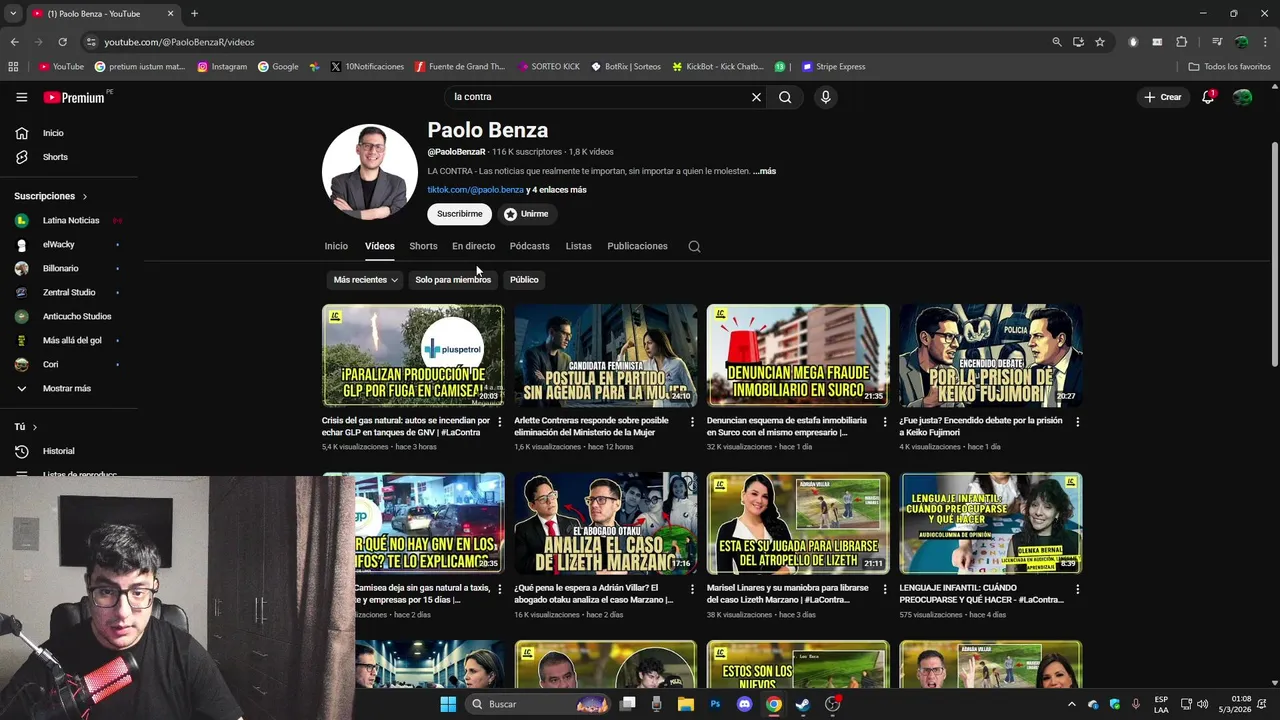This screenshot has height=720, width=1280.
Task: Bookmark this page with star icon
Action: [1100, 42]
